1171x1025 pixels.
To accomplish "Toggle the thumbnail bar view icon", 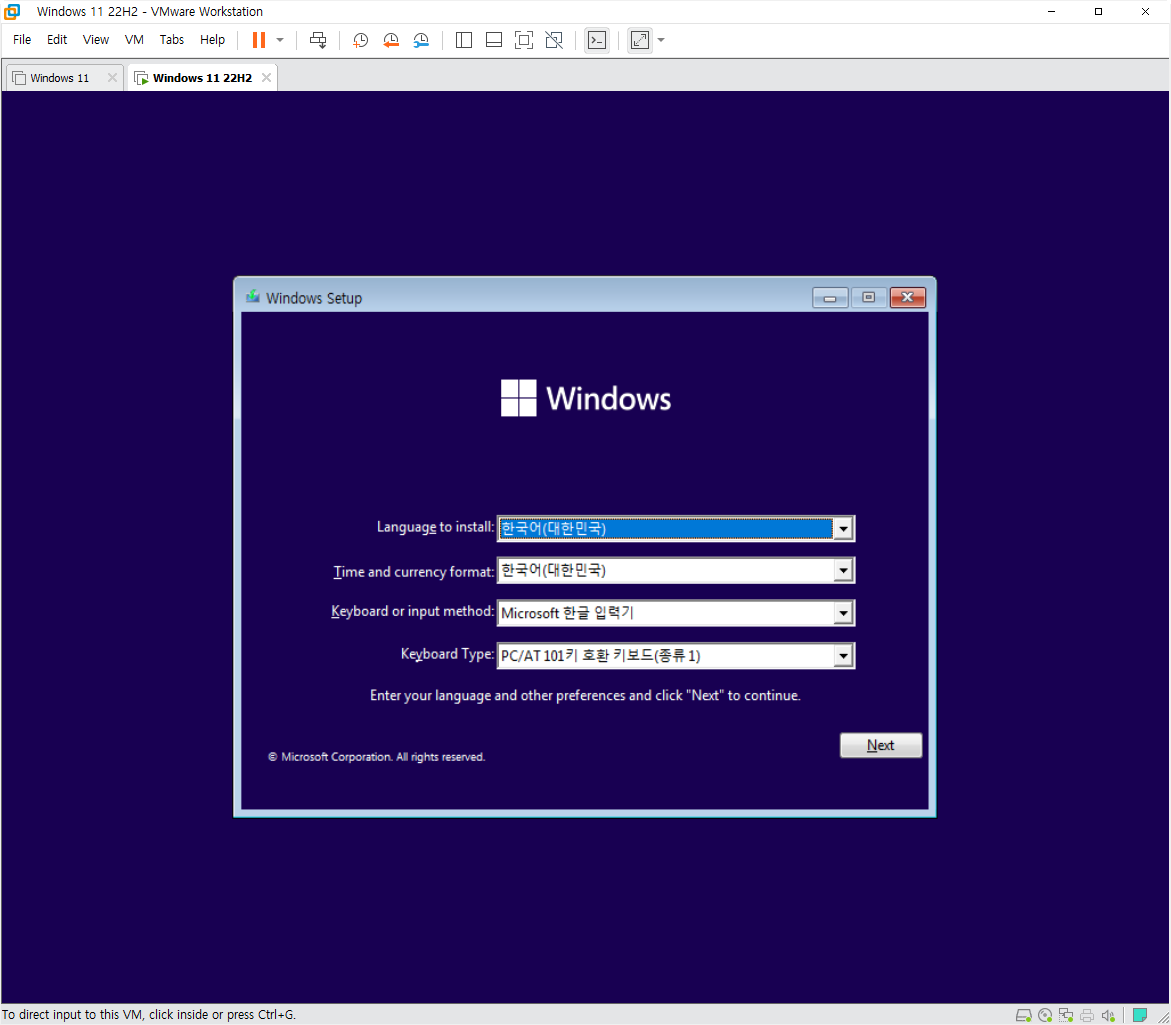I will pos(494,40).
